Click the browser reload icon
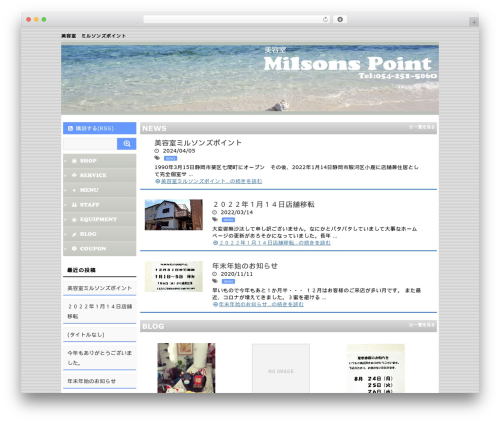This screenshot has width=500, height=423. click(x=325, y=20)
